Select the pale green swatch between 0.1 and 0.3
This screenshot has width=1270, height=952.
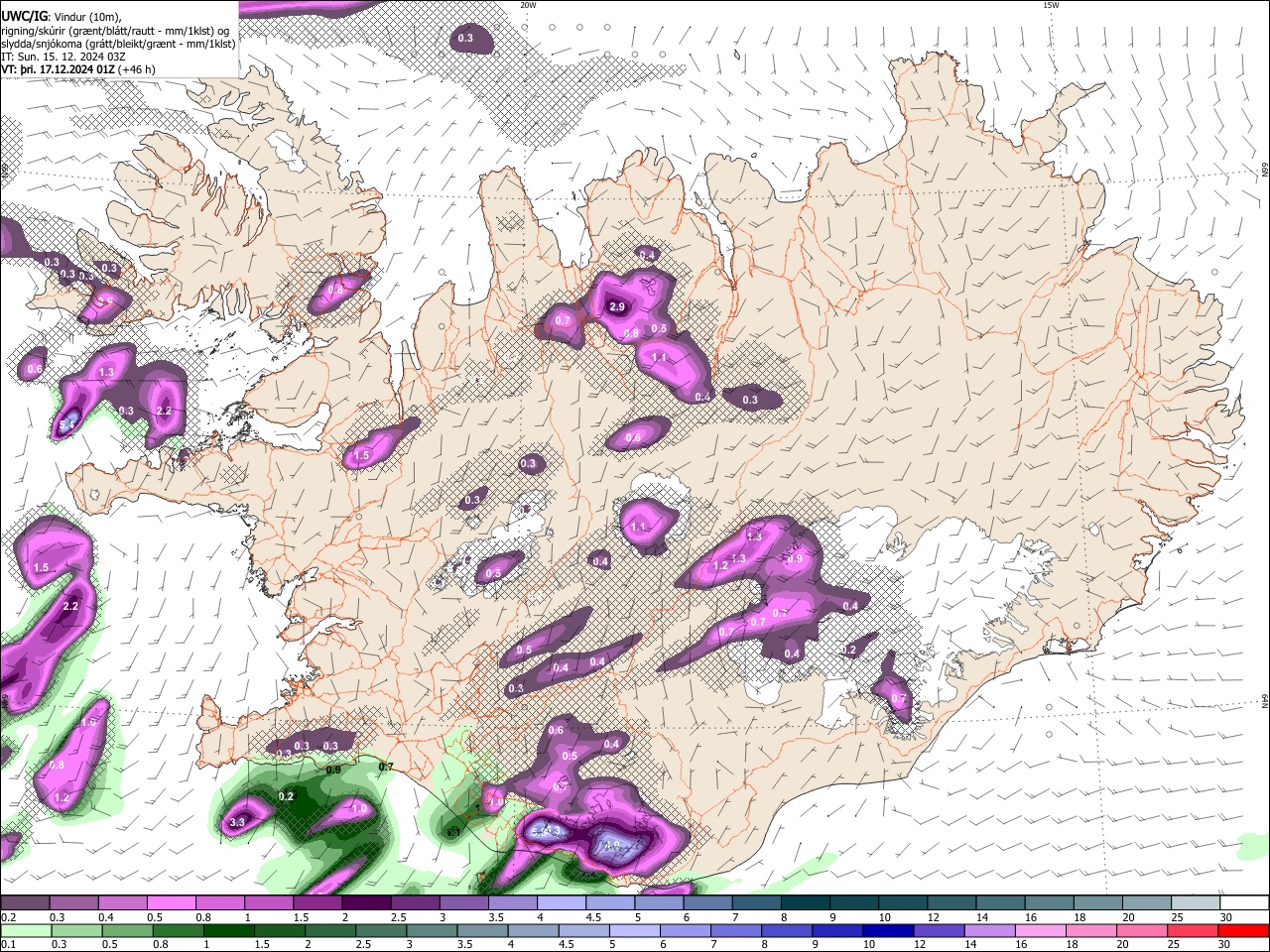click(26, 930)
